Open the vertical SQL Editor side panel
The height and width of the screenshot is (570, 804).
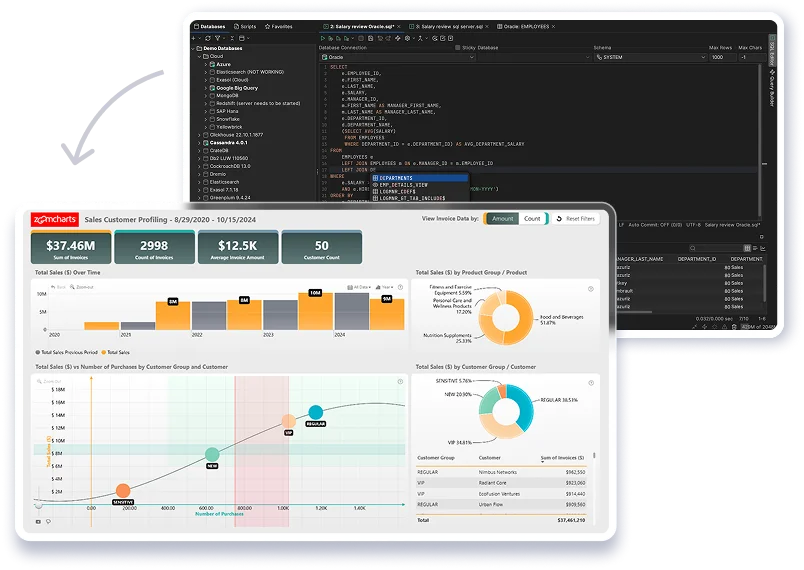770,53
